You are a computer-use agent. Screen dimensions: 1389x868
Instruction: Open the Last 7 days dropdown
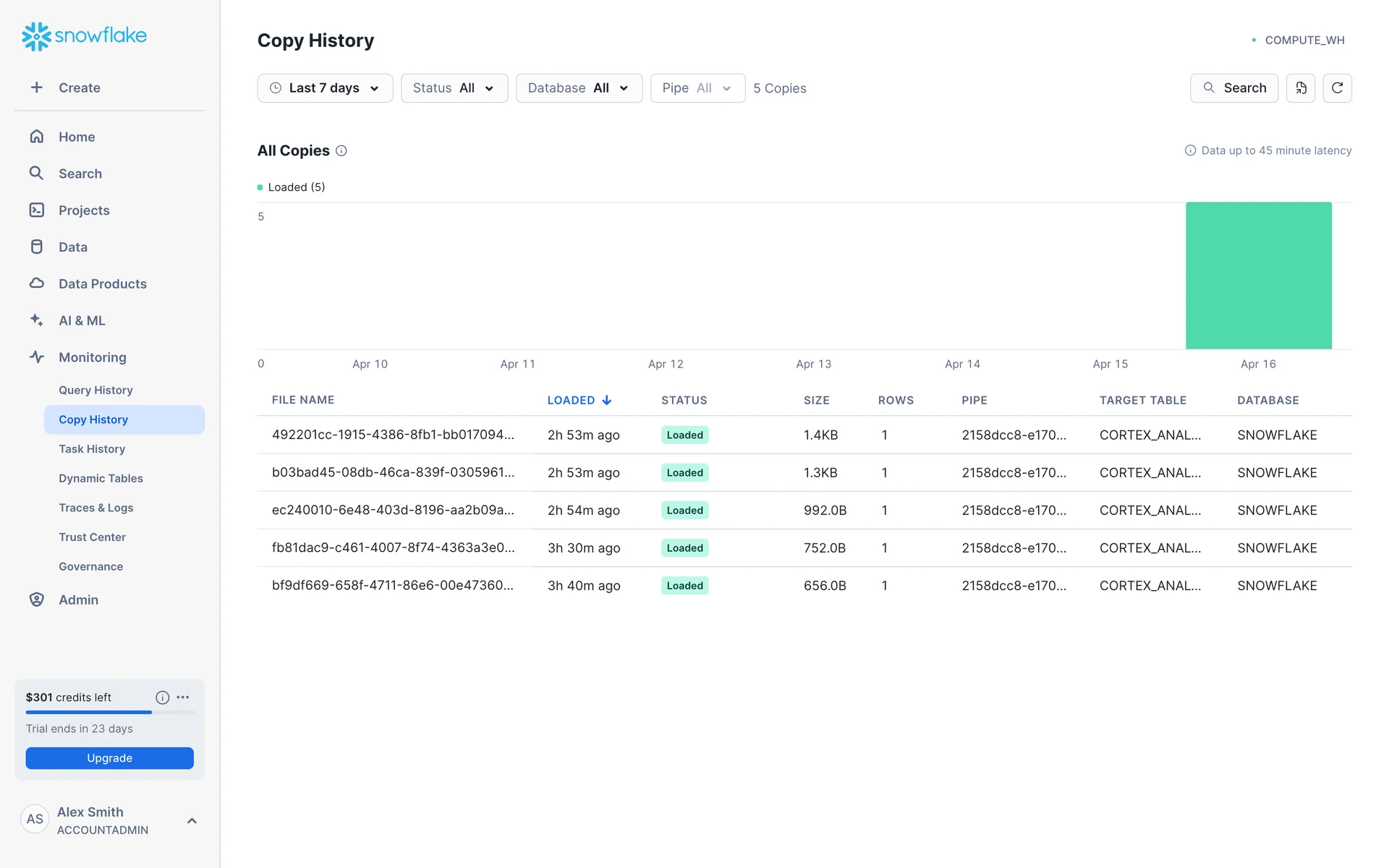(325, 88)
